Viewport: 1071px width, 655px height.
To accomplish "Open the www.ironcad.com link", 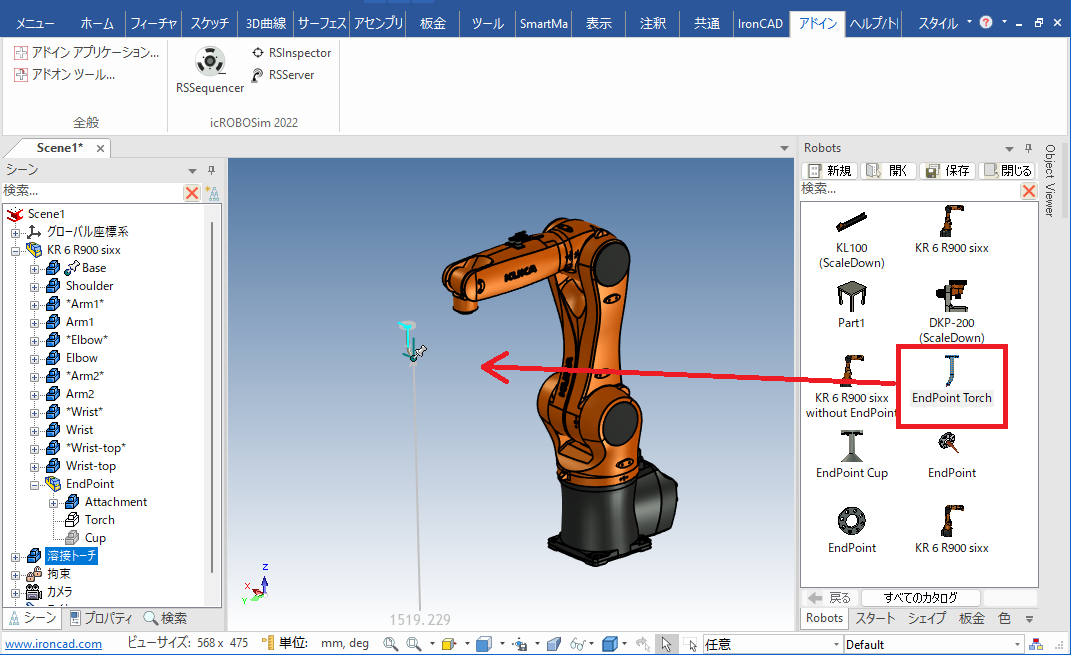I will tap(54, 644).
